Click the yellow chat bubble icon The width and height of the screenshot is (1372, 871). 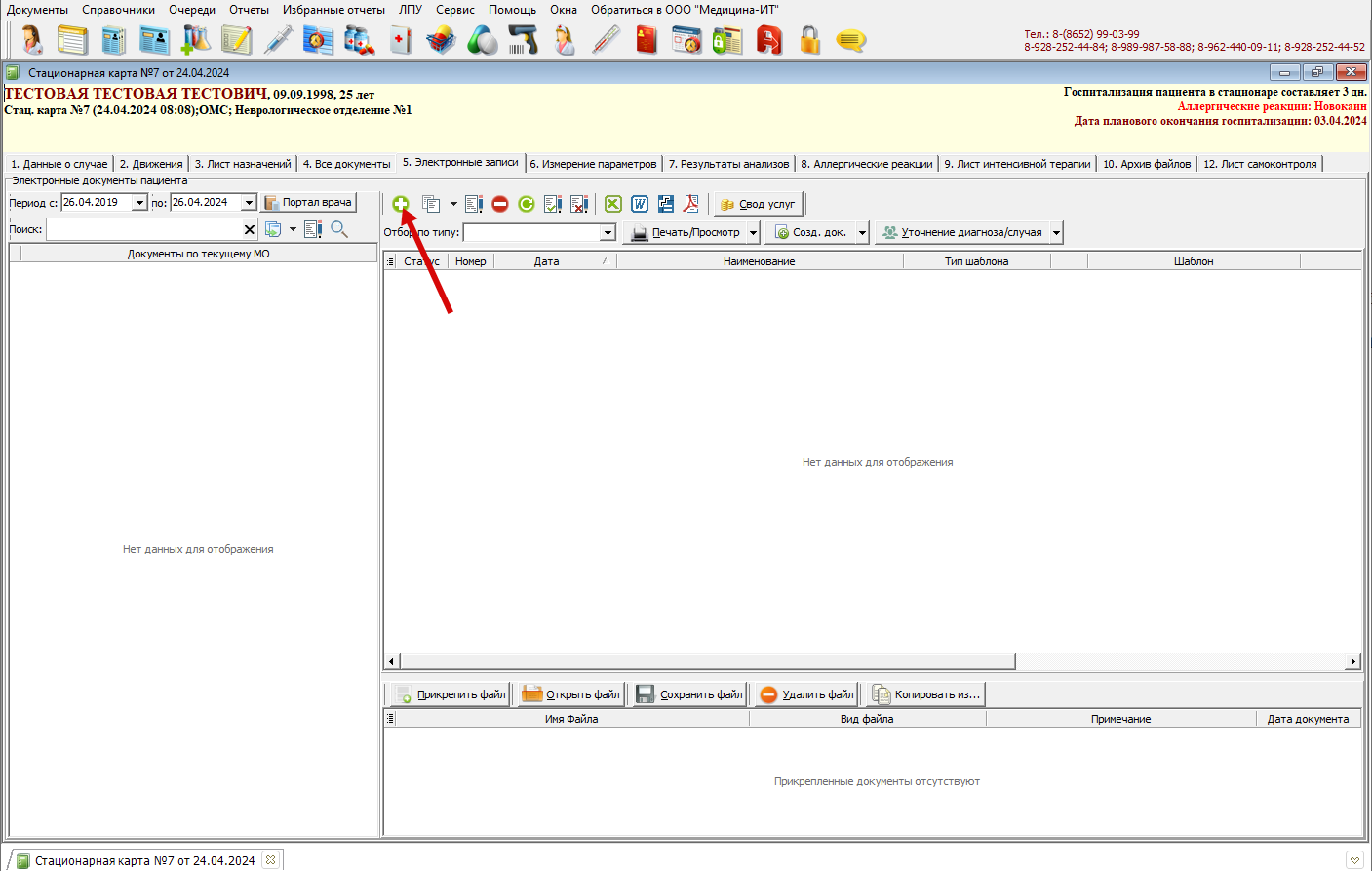pos(850,40)
